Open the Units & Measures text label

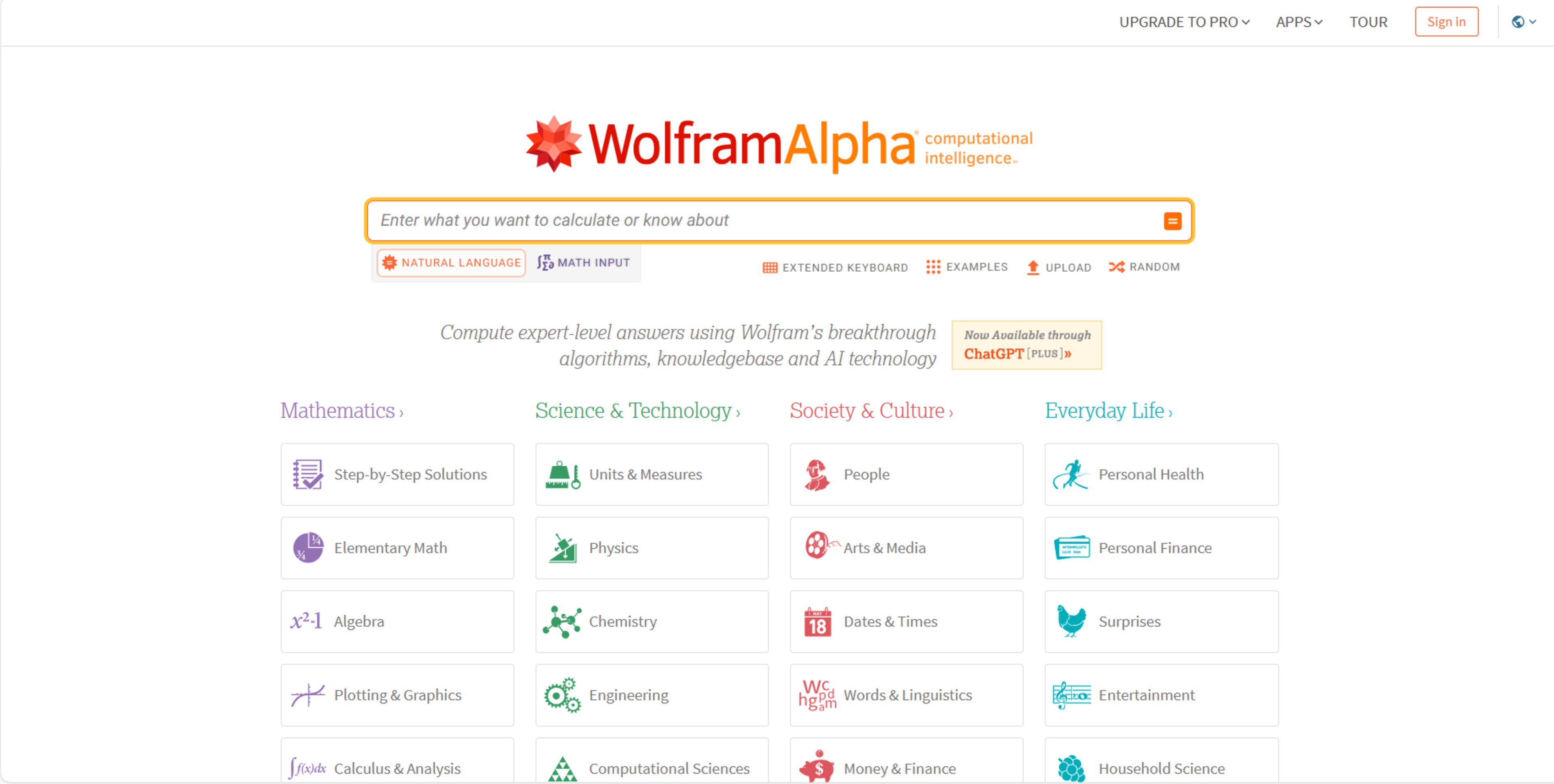[x=645, y=475]
